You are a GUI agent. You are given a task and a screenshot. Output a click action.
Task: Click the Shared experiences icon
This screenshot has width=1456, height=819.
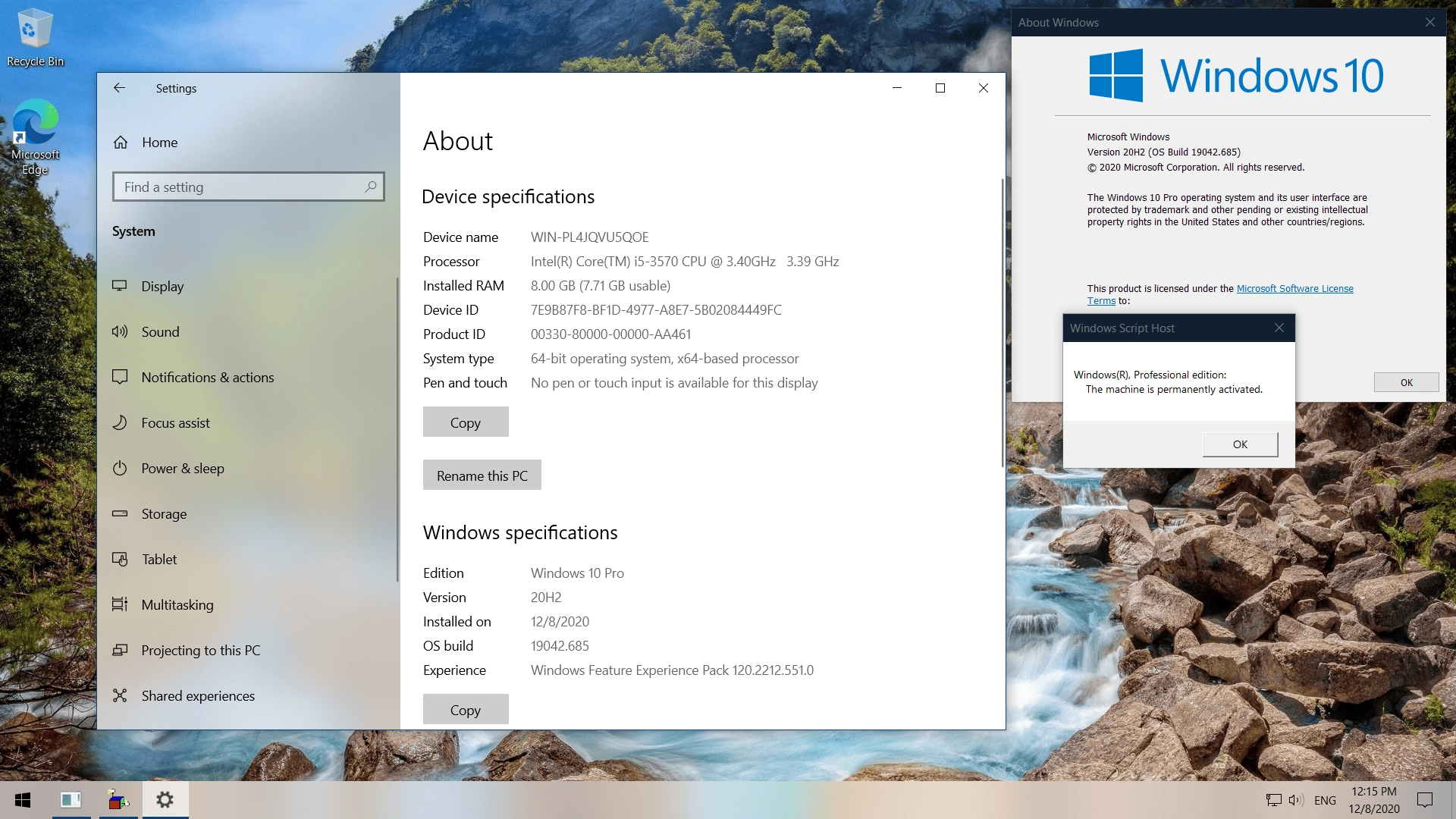(x=120, y=695)
